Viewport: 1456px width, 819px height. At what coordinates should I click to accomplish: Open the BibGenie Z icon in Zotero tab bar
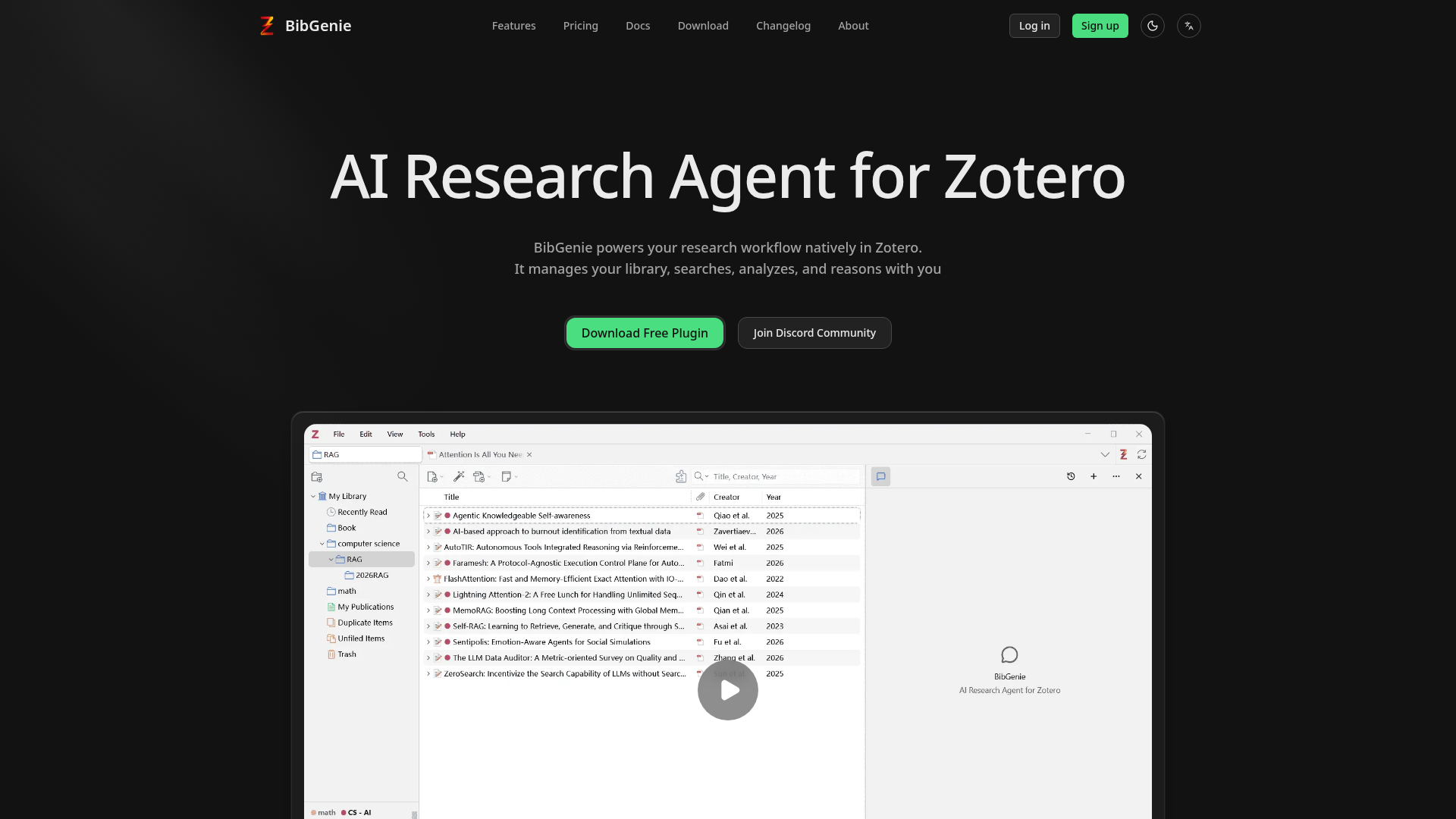(1124, 455)
